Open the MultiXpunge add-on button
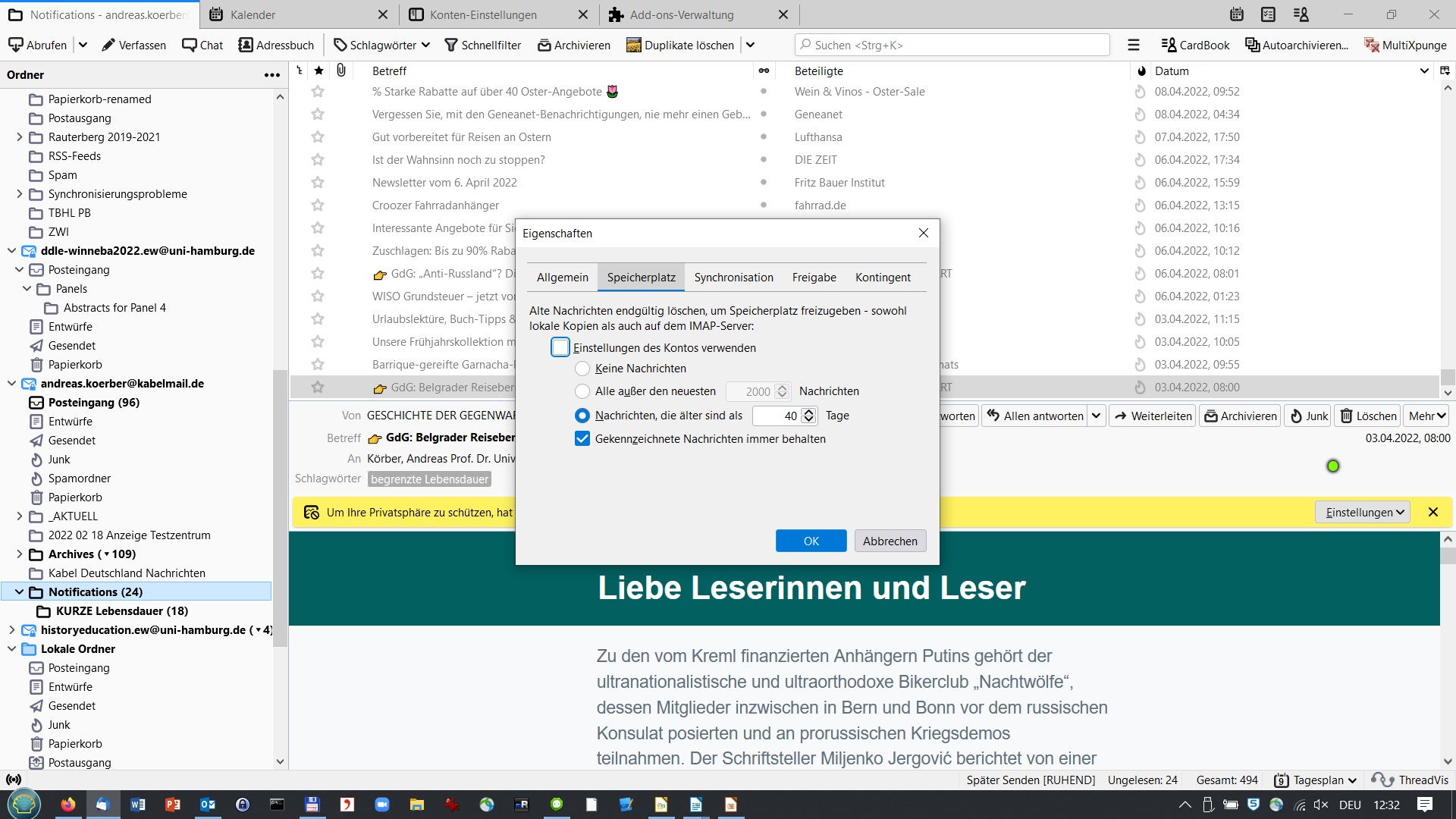This screenshot has height=819, width=1456. coord(1405,45)
